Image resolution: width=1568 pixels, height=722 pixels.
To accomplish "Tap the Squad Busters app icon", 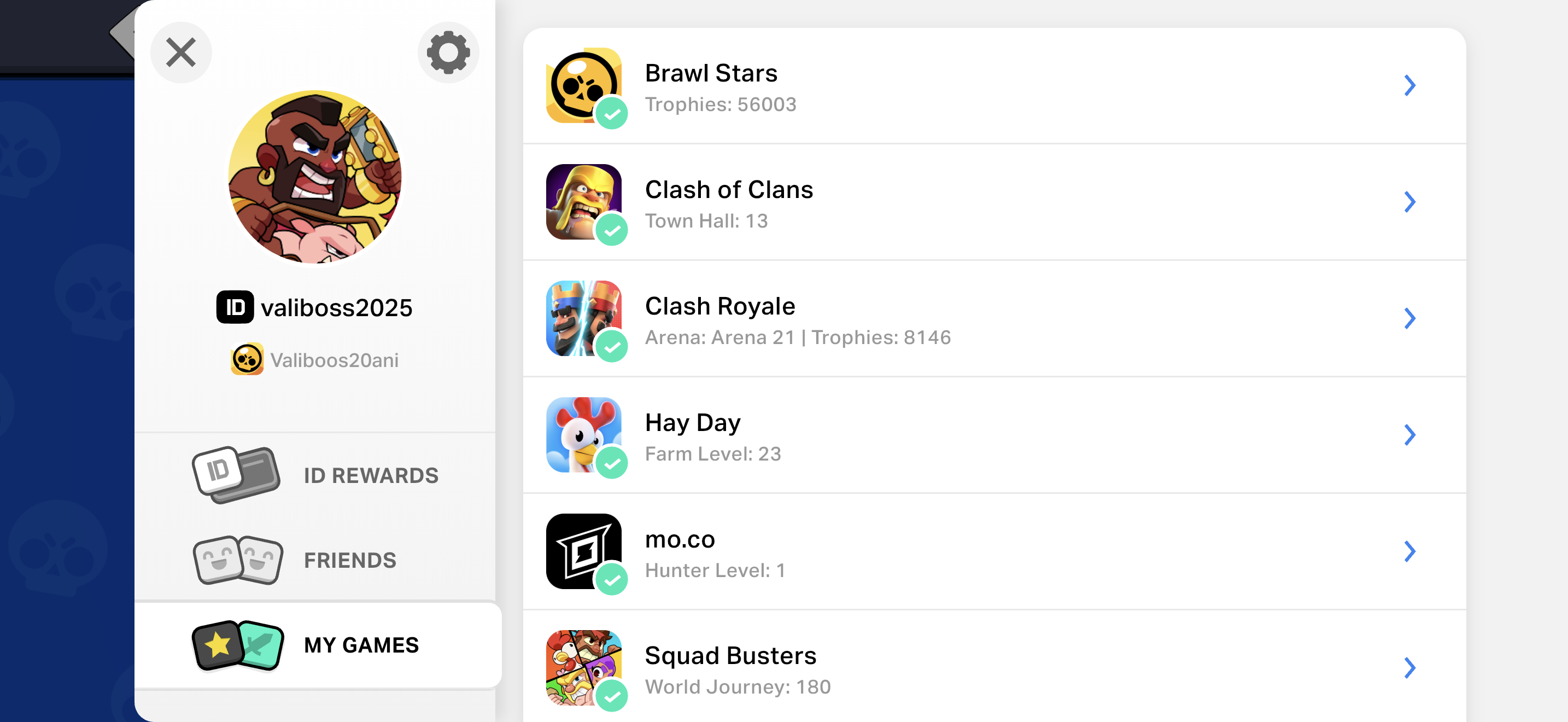I will click(584, 668).
